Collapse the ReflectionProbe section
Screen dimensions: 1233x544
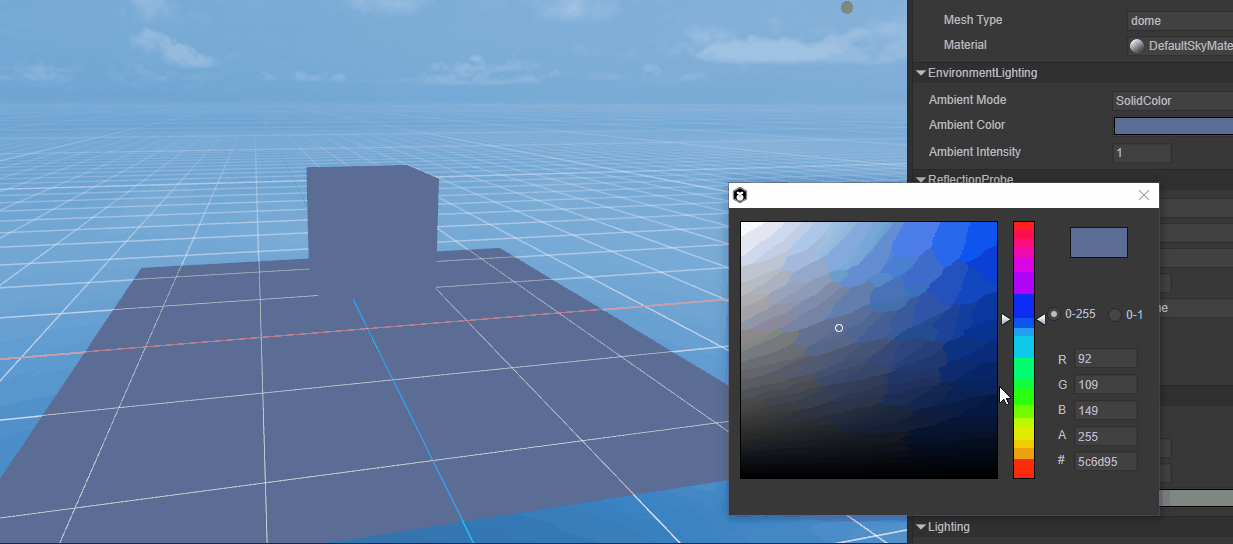point(921,180)
